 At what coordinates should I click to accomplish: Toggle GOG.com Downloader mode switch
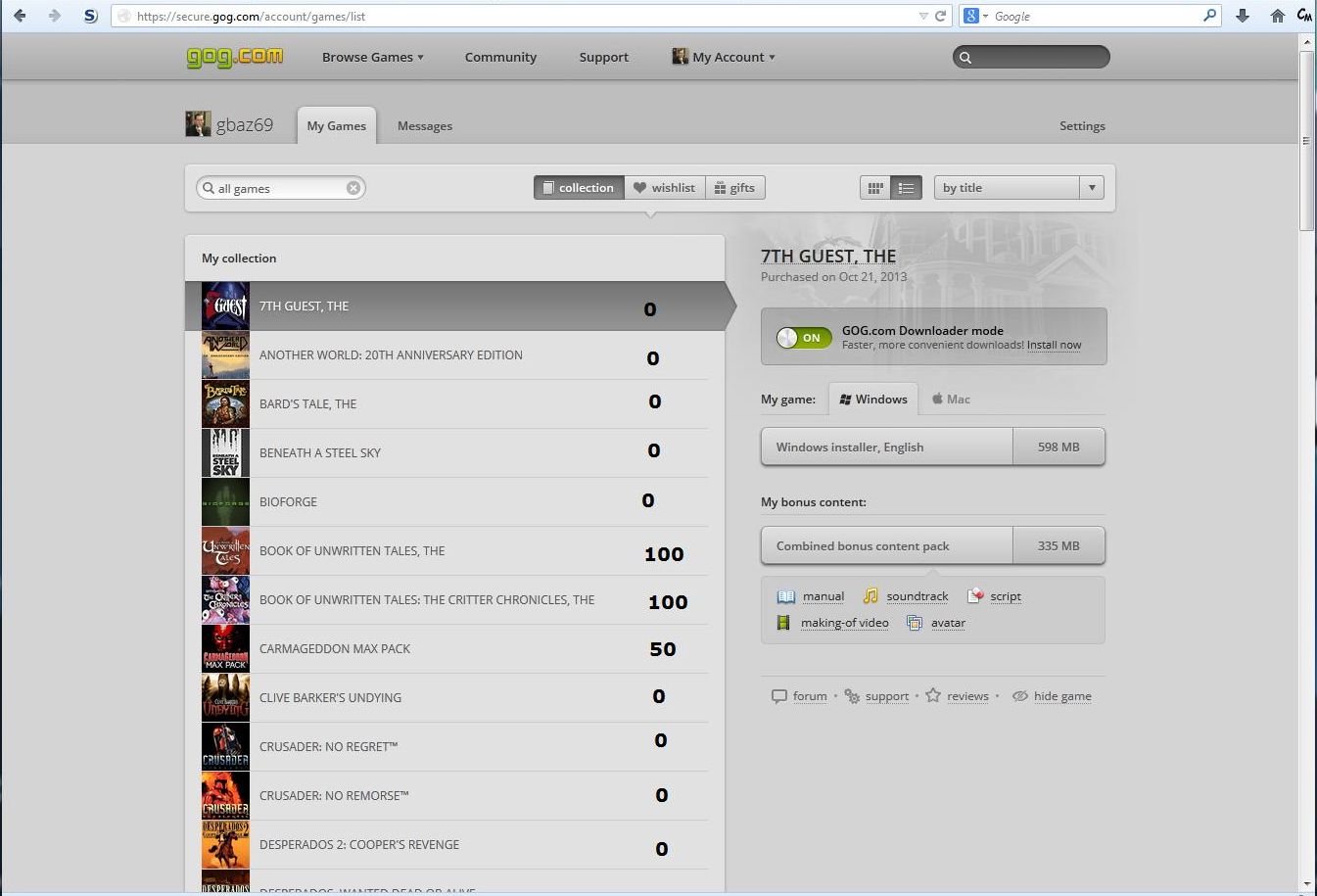coord(804,338)
